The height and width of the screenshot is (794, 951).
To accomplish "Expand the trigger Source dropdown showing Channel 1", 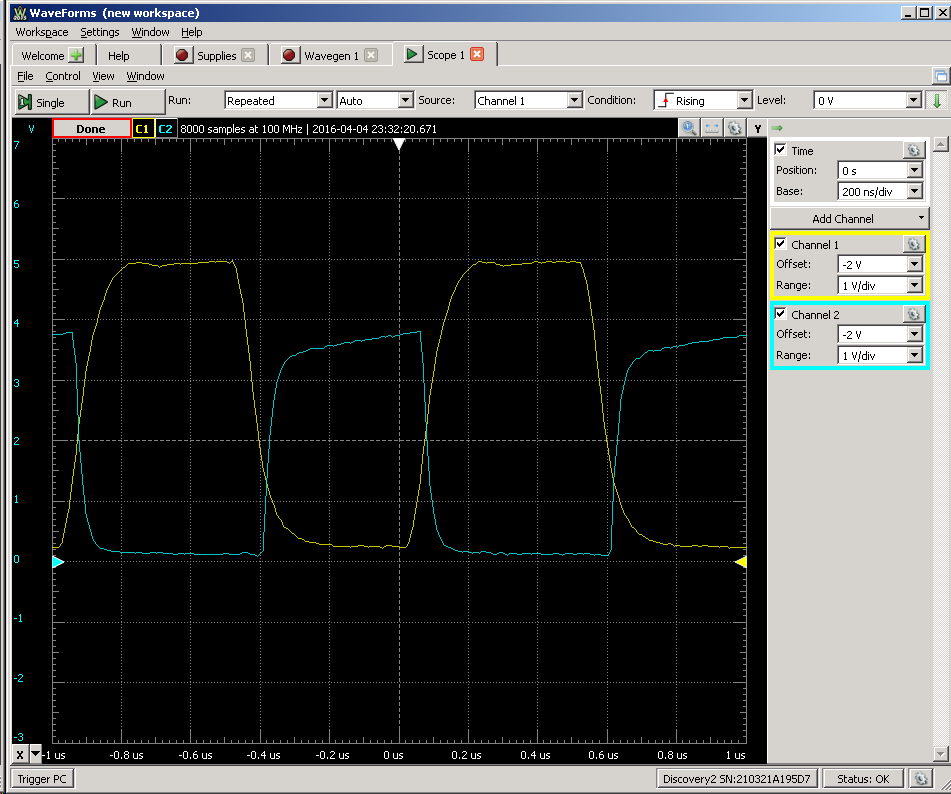I will tap(528, 100).
